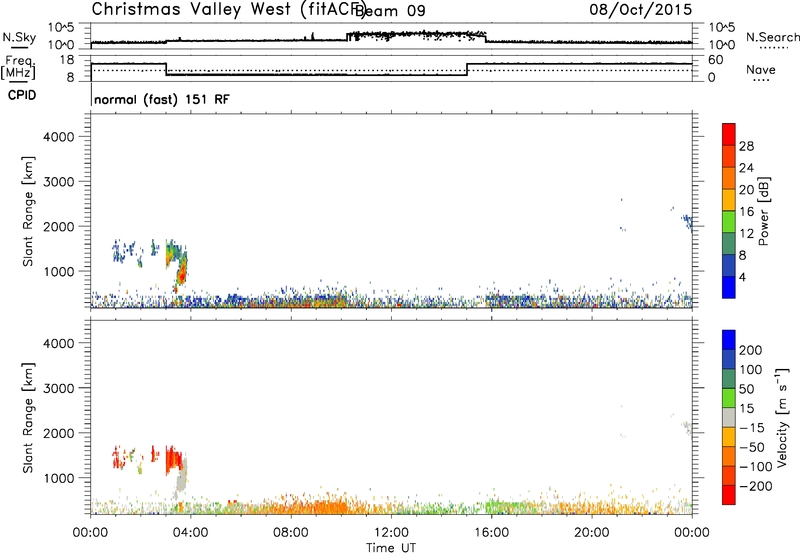The width and height of the screenshot is (800, 554).
Task: Select the 'N.Sky' legend label
Action: click(x=19, y=37)
